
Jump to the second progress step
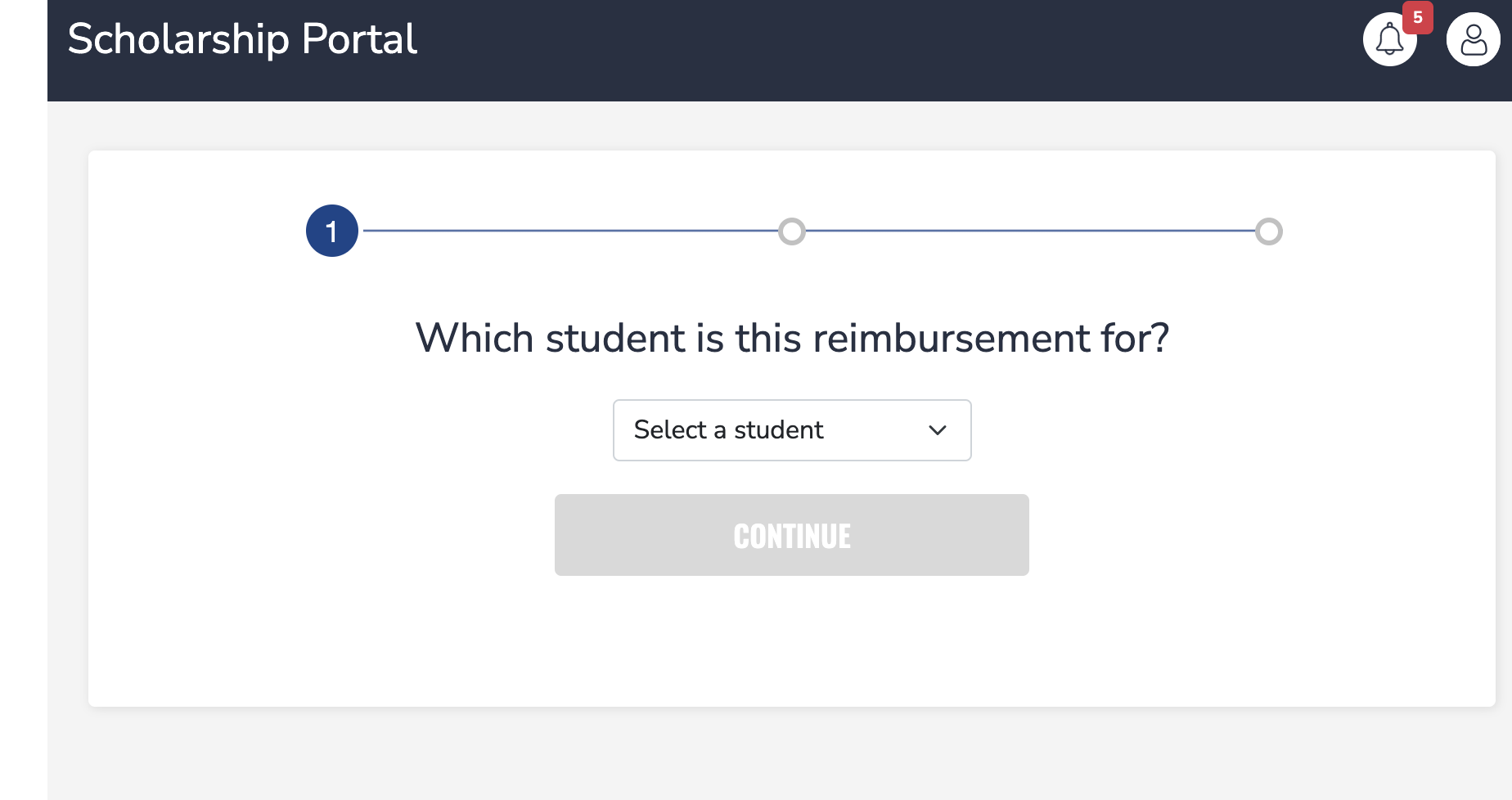792,231
